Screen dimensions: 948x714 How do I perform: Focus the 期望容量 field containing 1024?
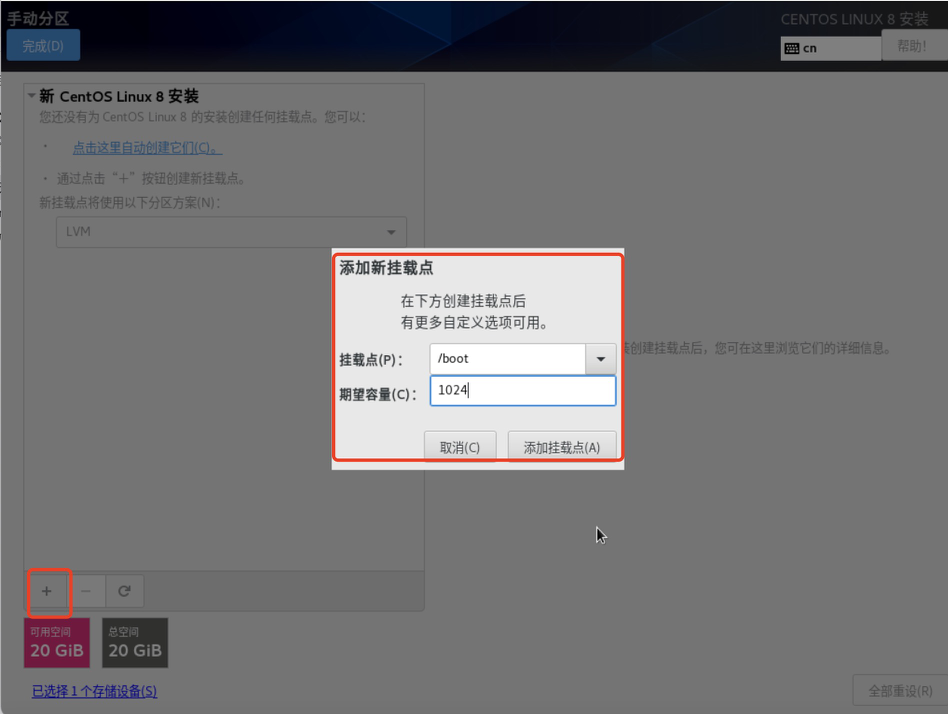pos(523,391)
